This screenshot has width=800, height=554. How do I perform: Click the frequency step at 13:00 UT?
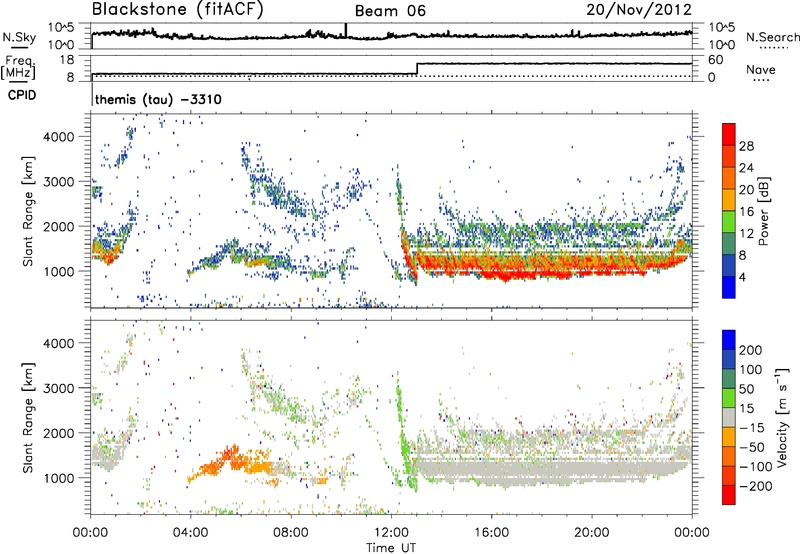[x=417, y=69]
